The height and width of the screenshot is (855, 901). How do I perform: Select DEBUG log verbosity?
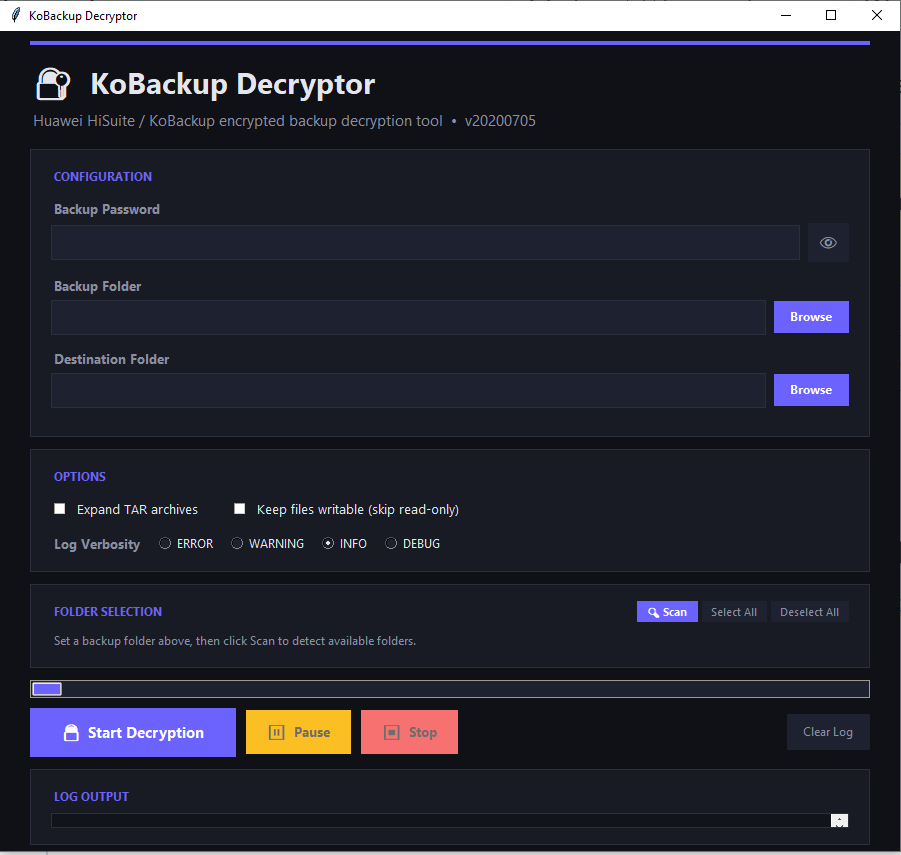391,543
